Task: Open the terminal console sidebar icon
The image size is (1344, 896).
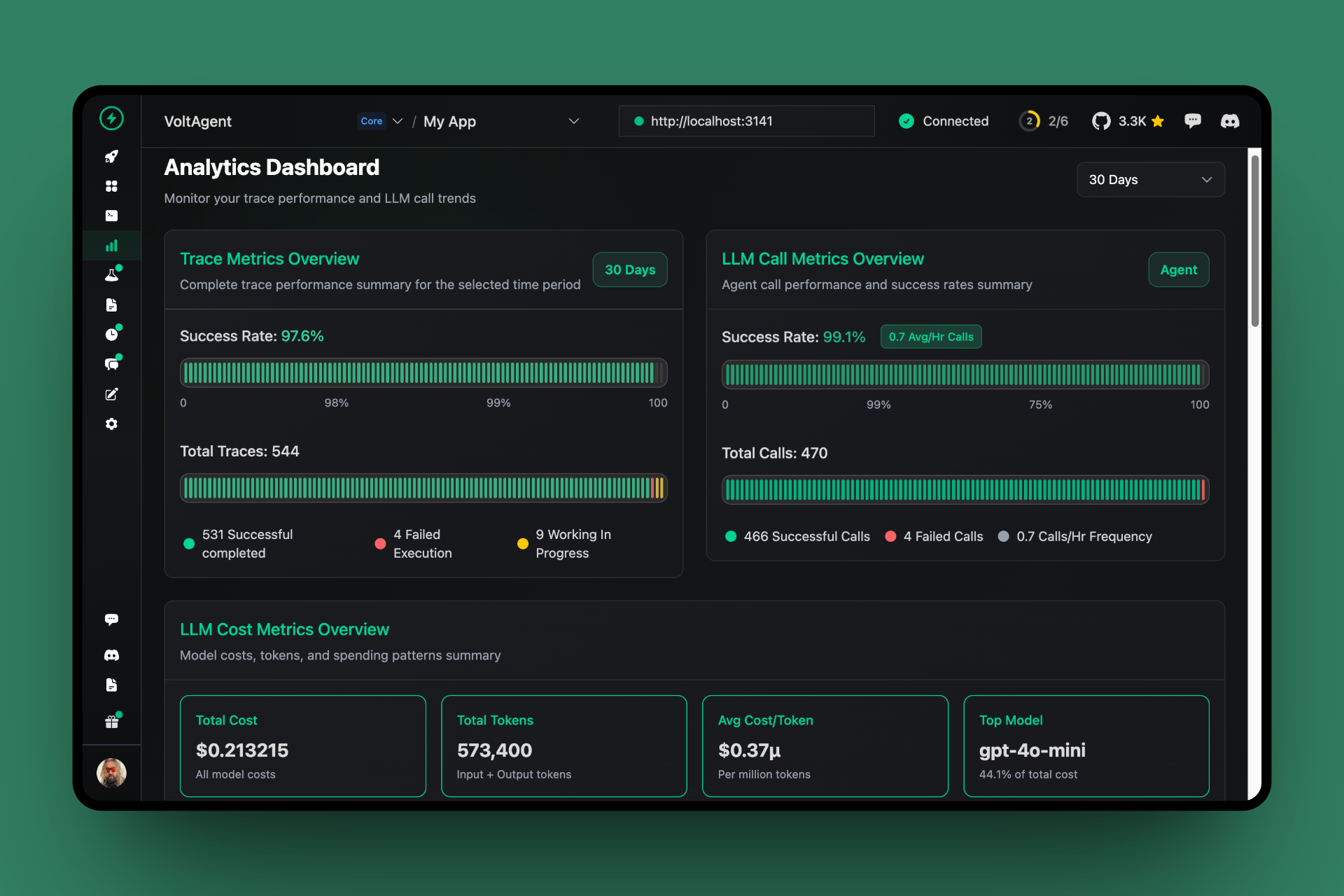Action: tap(111, 216)
